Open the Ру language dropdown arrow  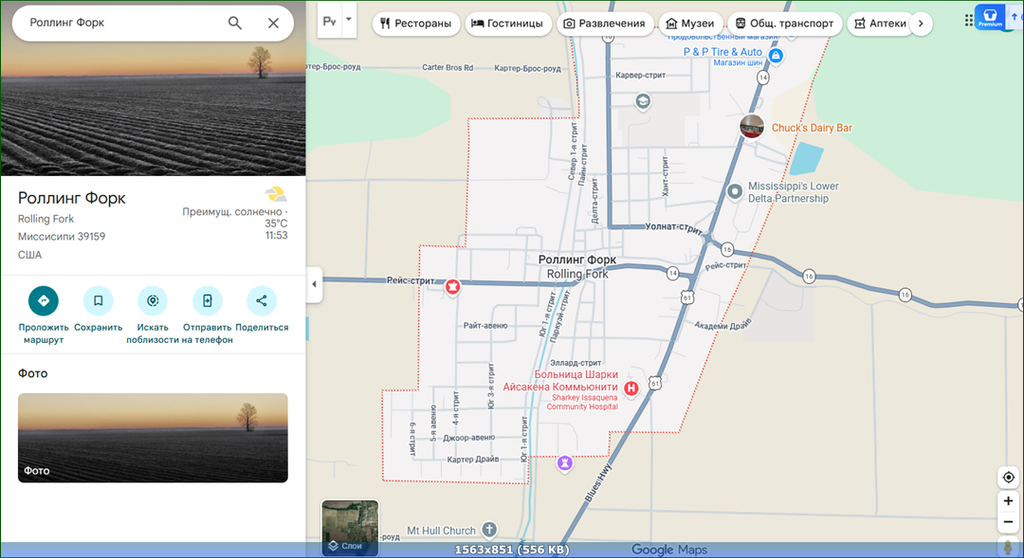(x=349, y=20)
